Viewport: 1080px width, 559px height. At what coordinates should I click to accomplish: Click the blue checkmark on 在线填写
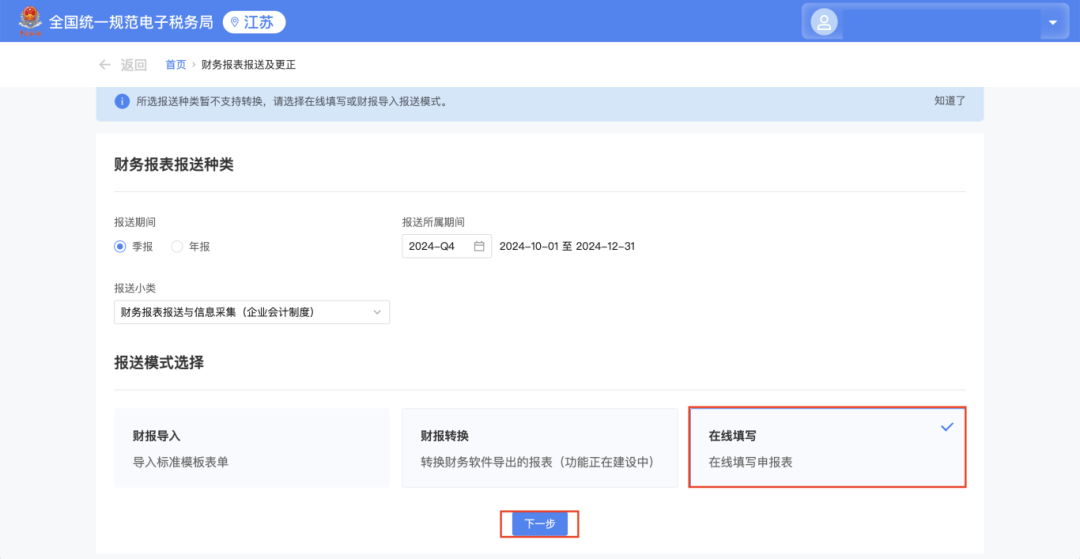947,427
